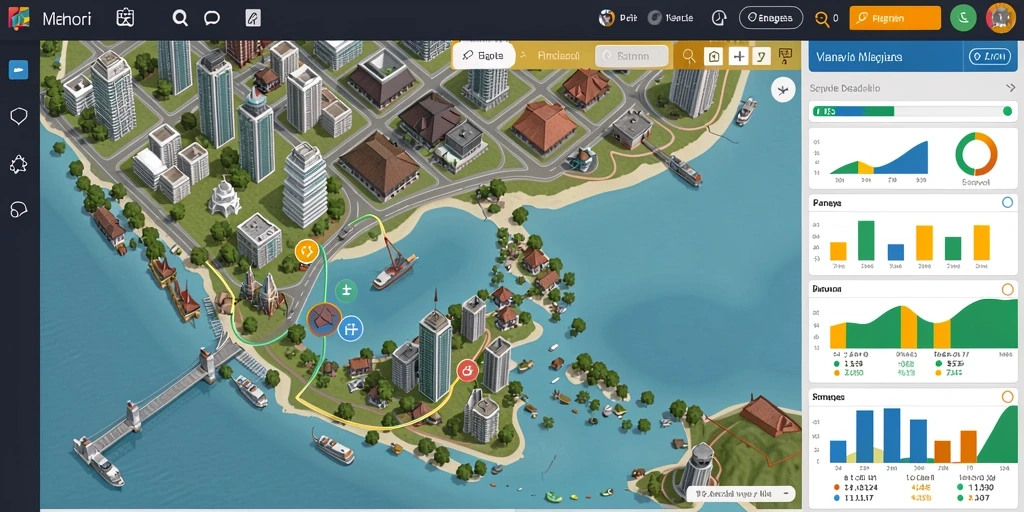Click the red marker on the island

tap(467, 371)
